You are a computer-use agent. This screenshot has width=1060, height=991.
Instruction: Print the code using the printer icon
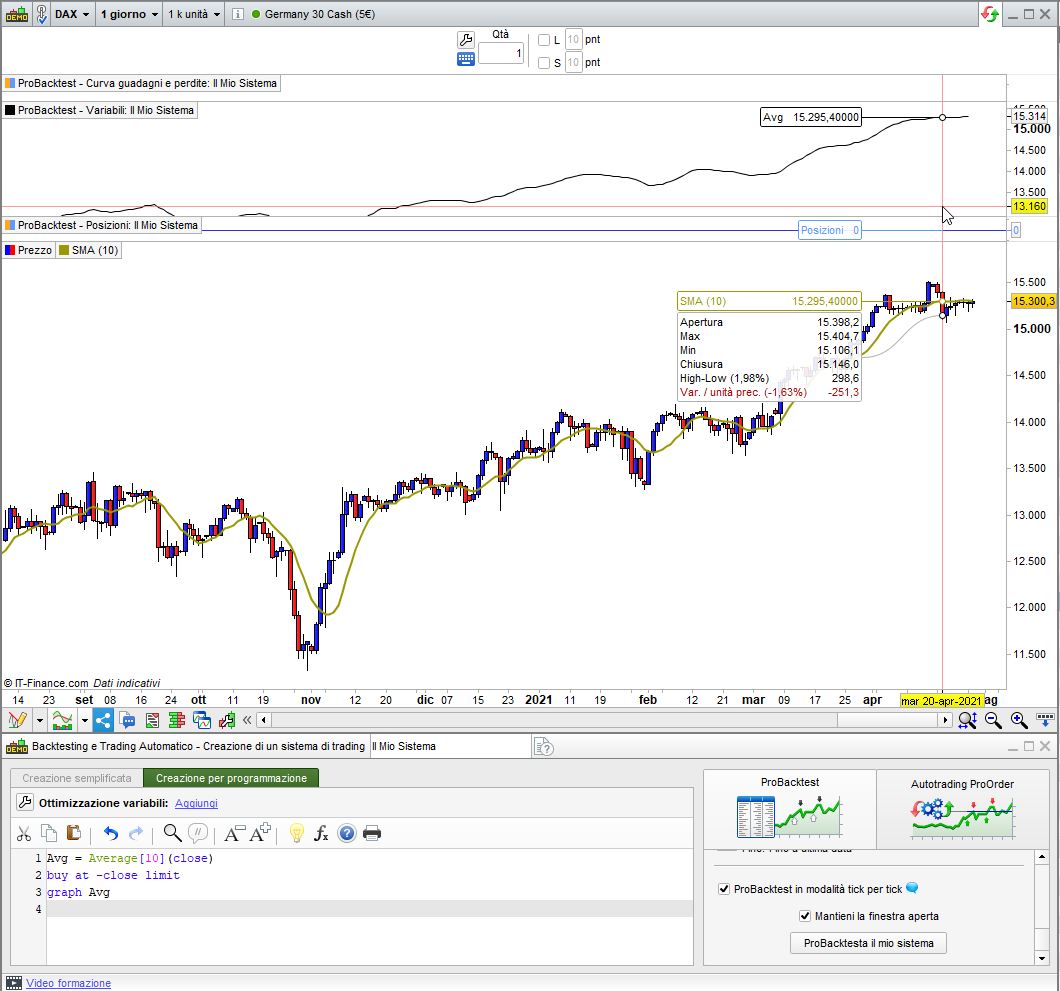point(372,833)
